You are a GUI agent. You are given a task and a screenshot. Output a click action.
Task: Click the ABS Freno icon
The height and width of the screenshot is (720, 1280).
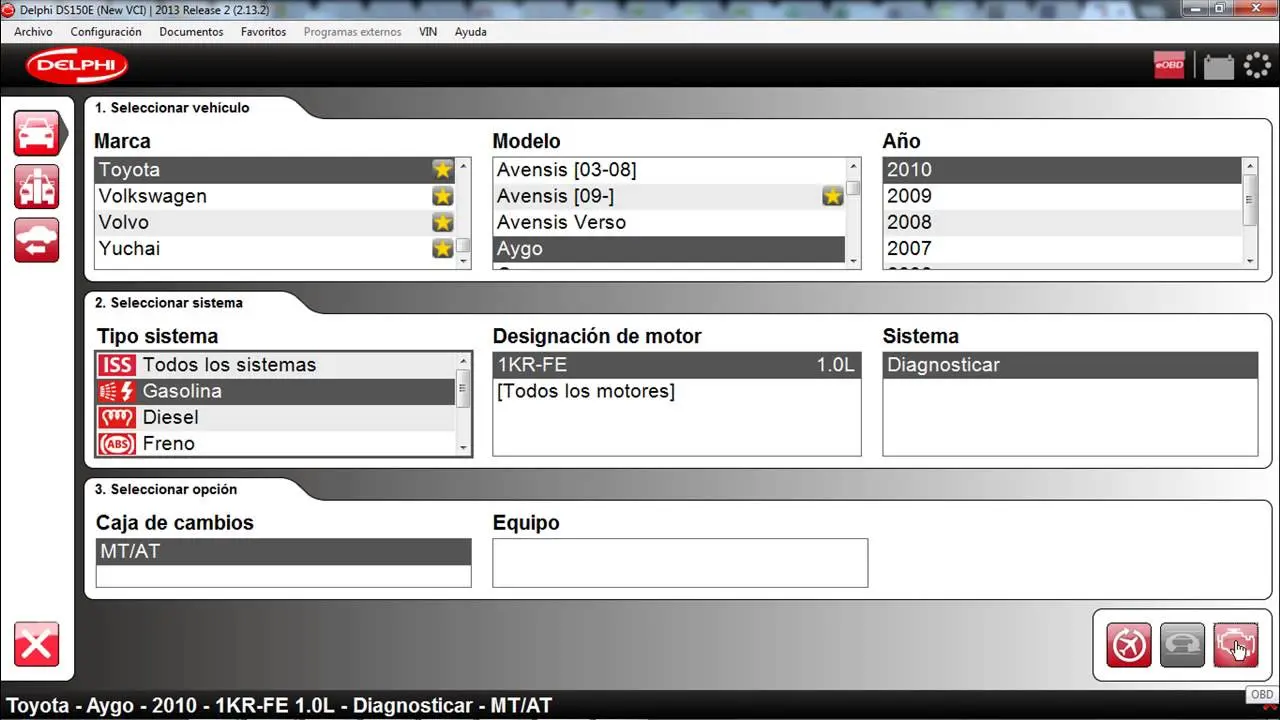pyautogui.click(x=117, y=443)
